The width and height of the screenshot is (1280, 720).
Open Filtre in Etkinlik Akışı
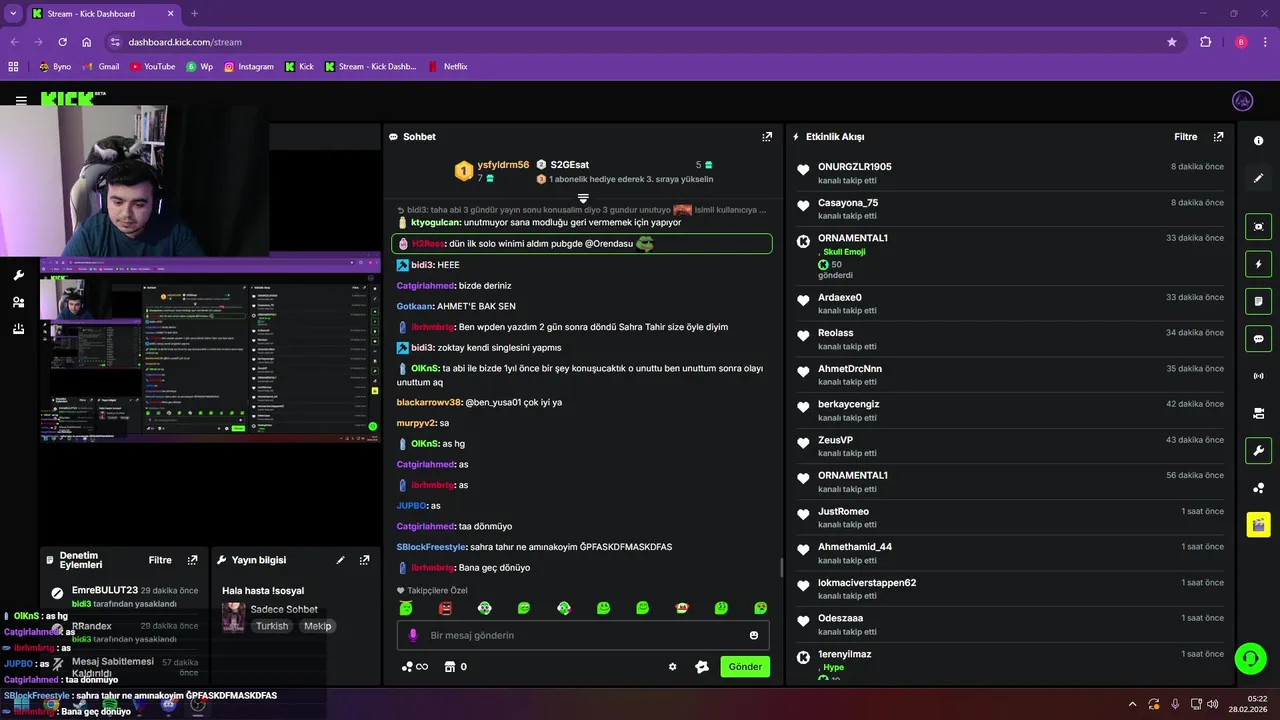(1185, 137)
